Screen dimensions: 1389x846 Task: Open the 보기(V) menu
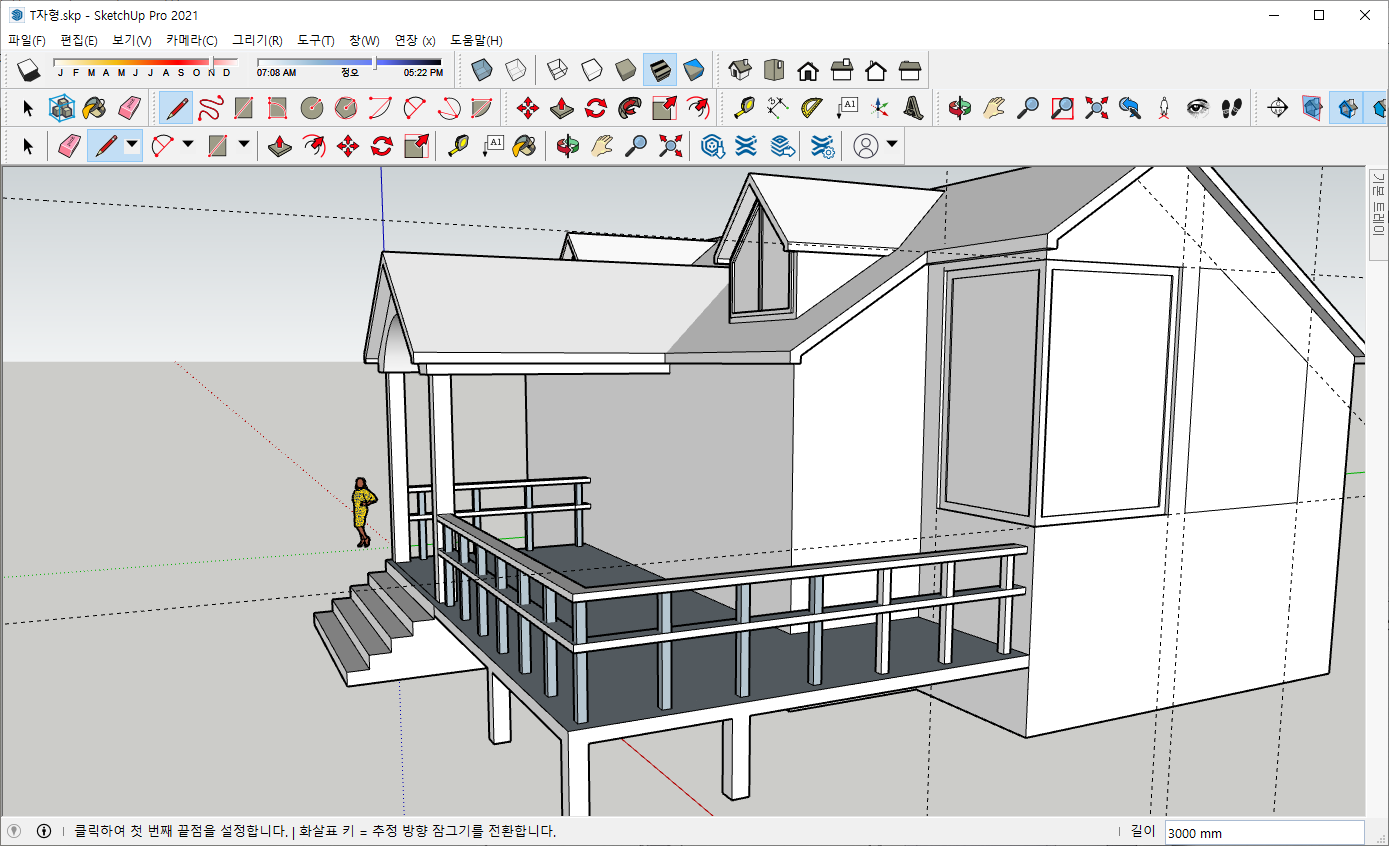[x=132, y=41]
